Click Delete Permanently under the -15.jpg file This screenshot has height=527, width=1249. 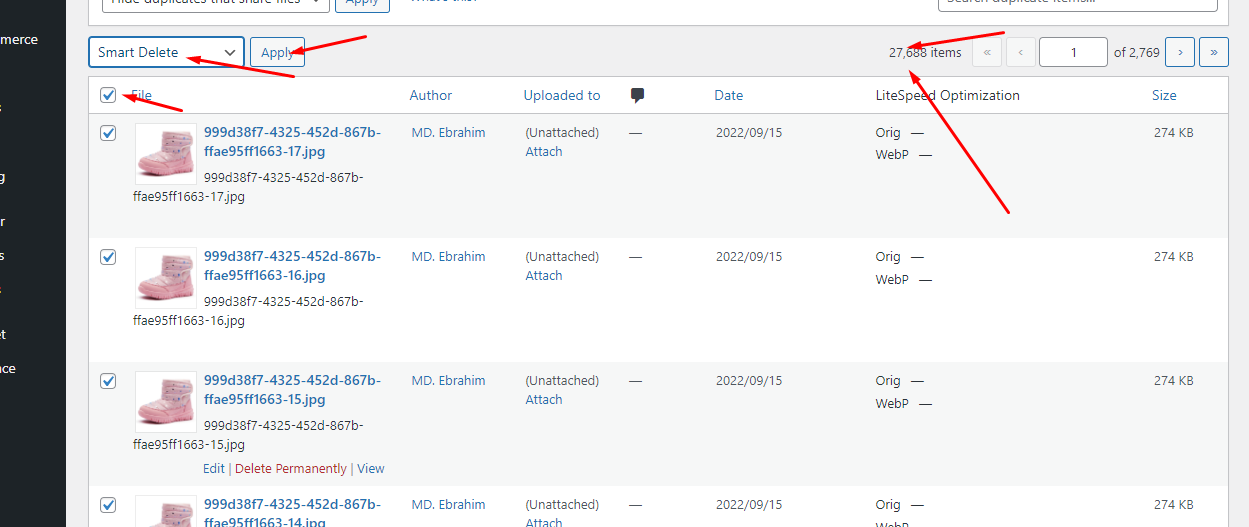tap(291, 468)
